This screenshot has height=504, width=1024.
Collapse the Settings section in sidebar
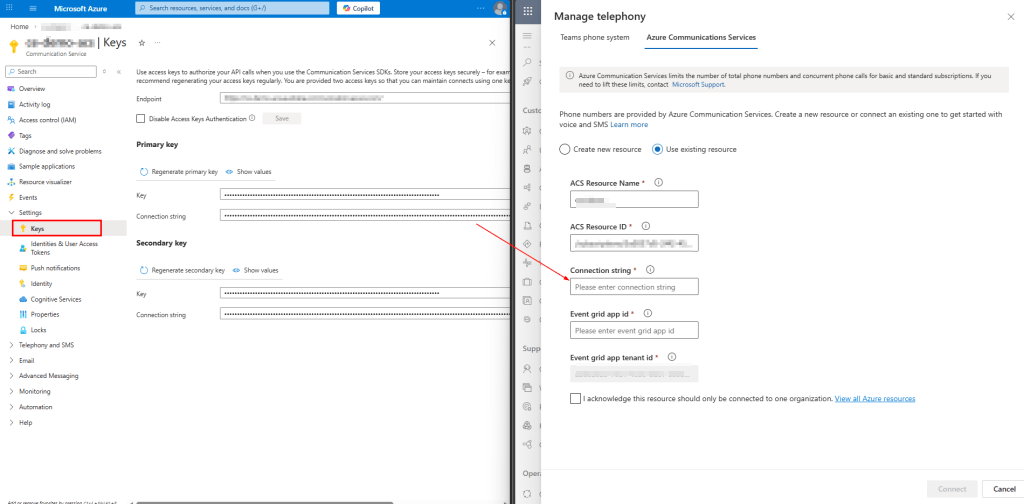tap(11, 213)
